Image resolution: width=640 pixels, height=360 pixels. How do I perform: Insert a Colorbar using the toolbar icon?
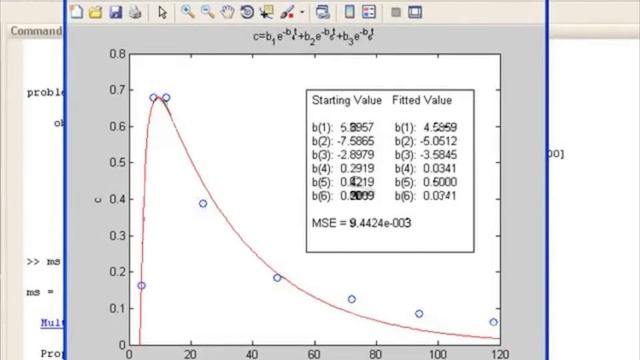pos(349,12)
